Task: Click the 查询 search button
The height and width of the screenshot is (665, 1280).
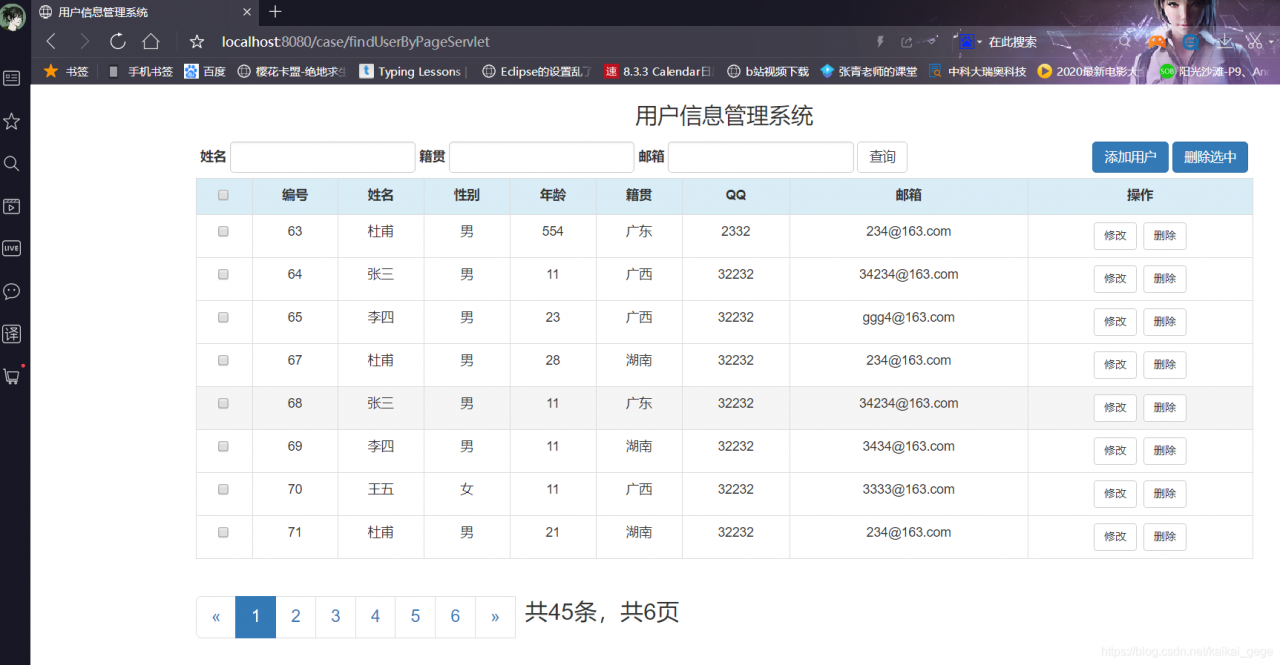Action: click(x=881, y=157)
